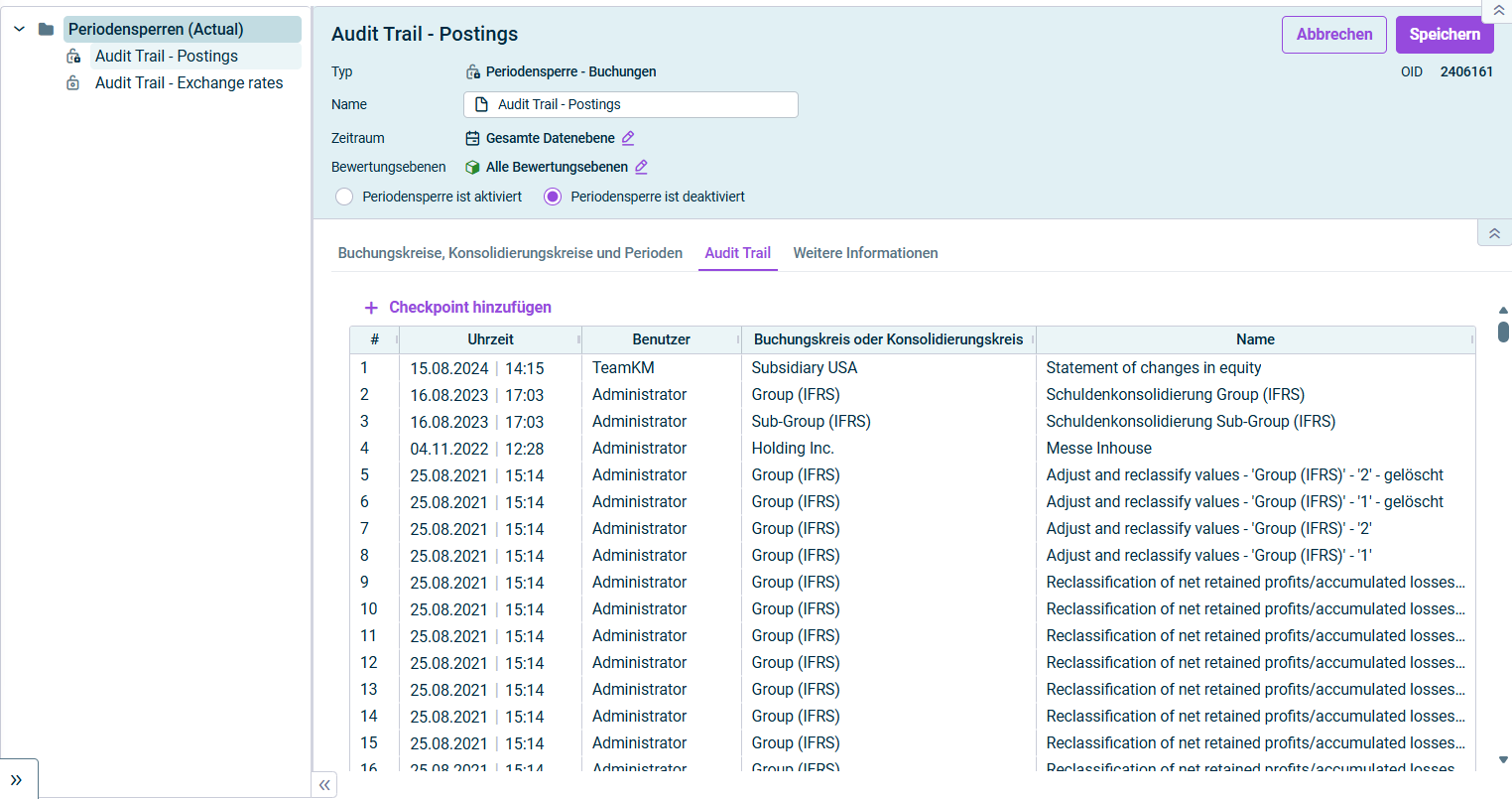Collapse the Periodensperren (Actual) tree node
This screenshot has height=799, width=1512.
tap(18, 29)
